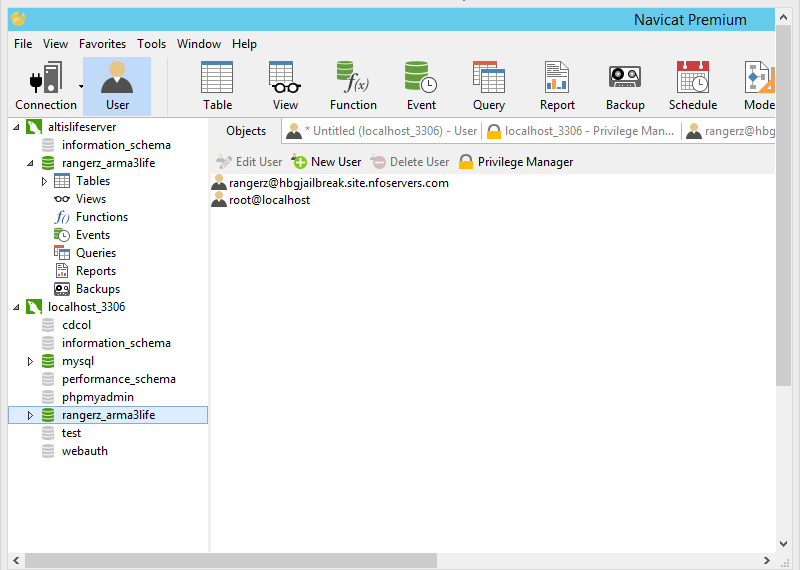Click the New User button
Image resolution: width=800 pixels, height=570 pixels.
[327, 162]
